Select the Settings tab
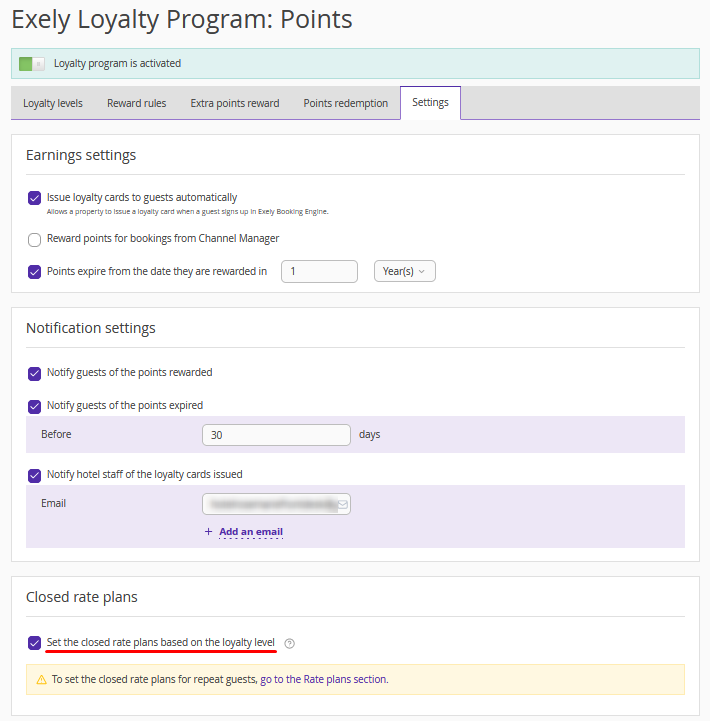710x721 pixels. (430, 102)
